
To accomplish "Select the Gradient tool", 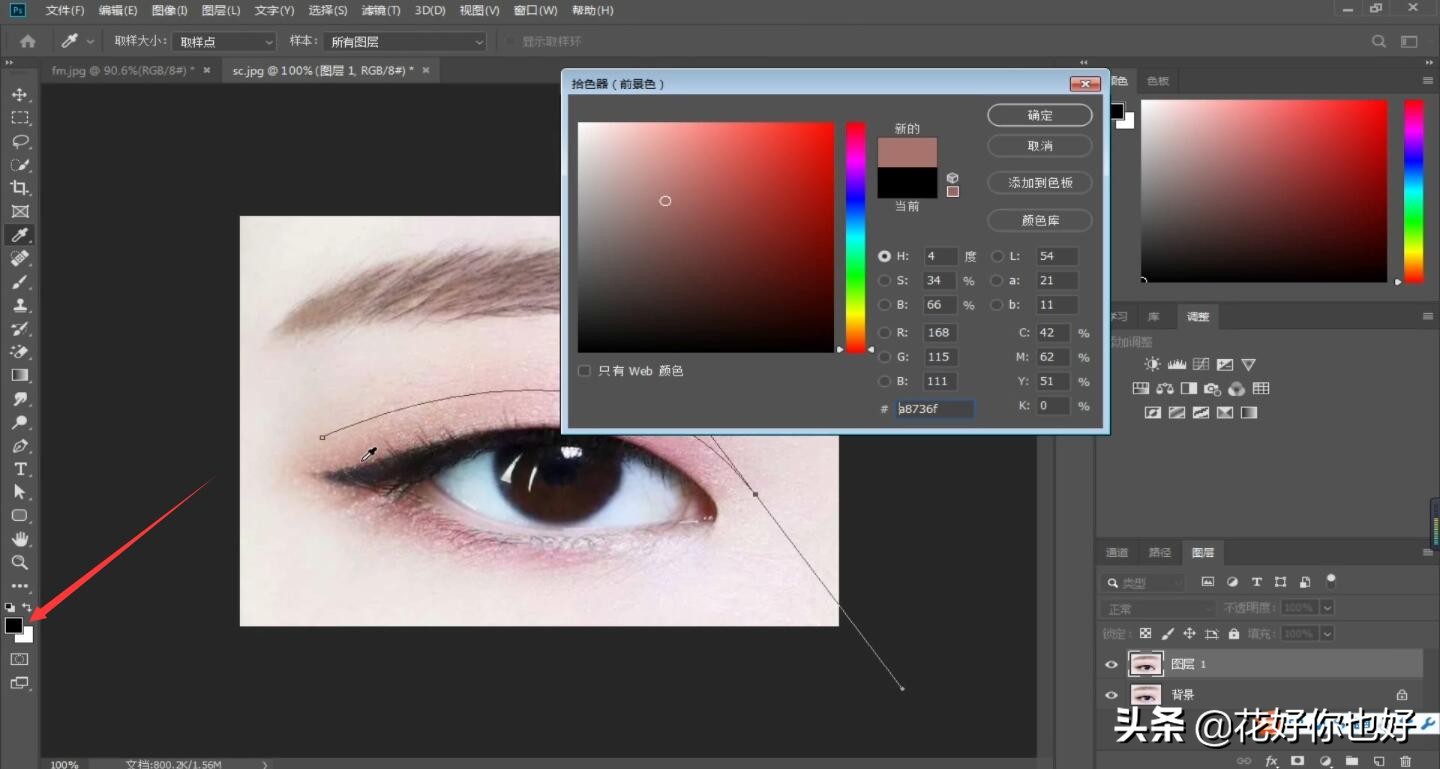I will (19, 375).
